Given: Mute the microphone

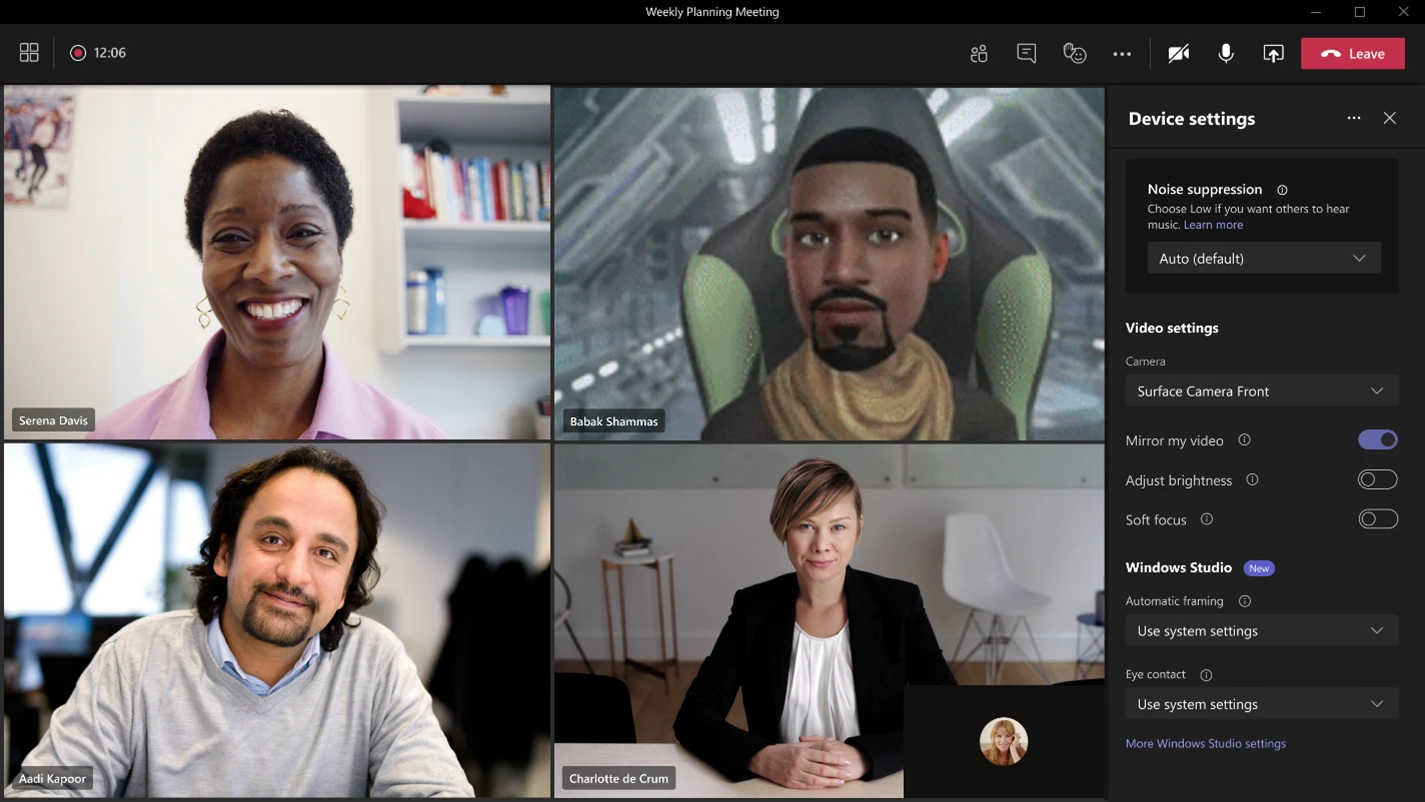Looking at the screenshot, I should click(1226, 52).
